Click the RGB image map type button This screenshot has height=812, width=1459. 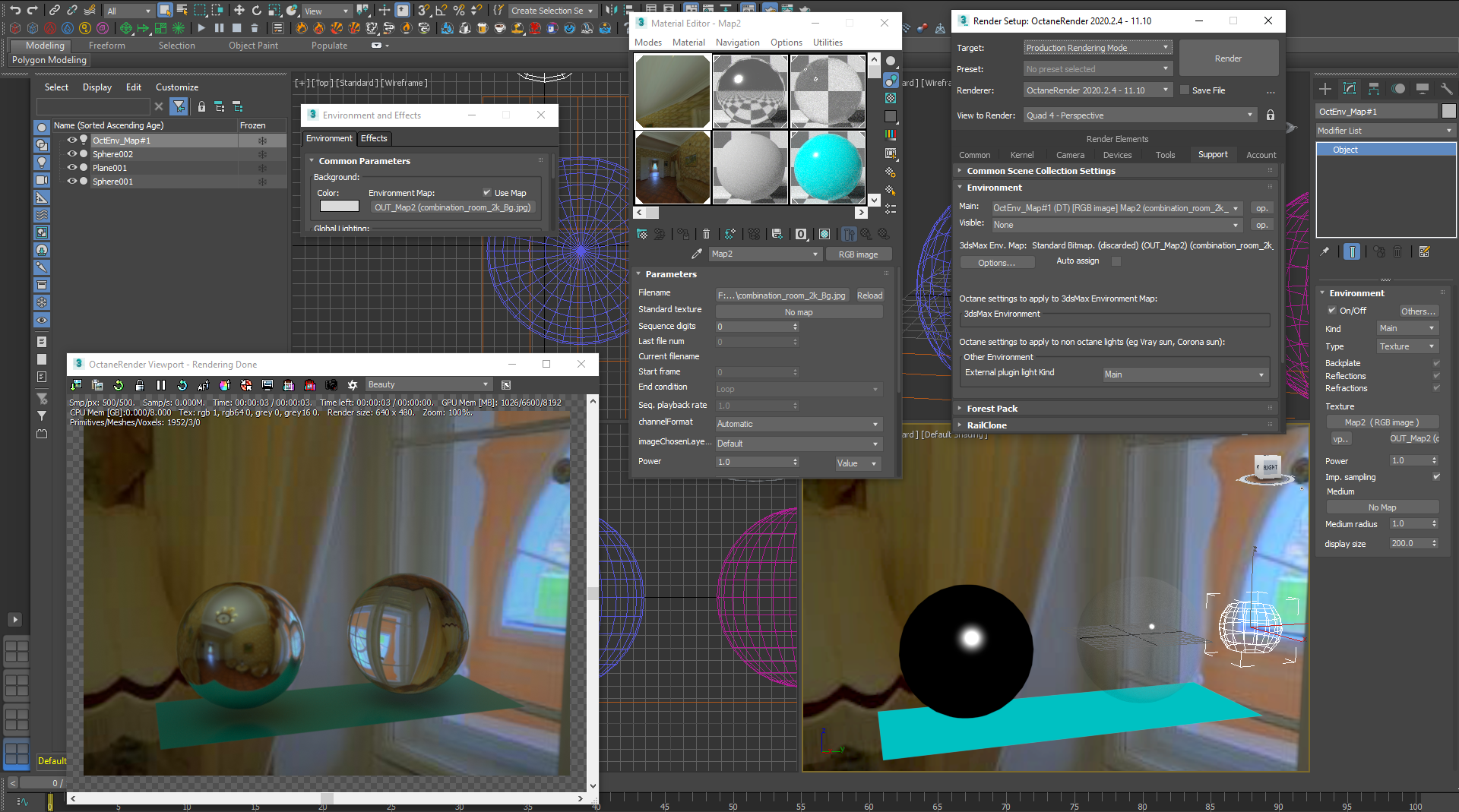click(858, 254)
